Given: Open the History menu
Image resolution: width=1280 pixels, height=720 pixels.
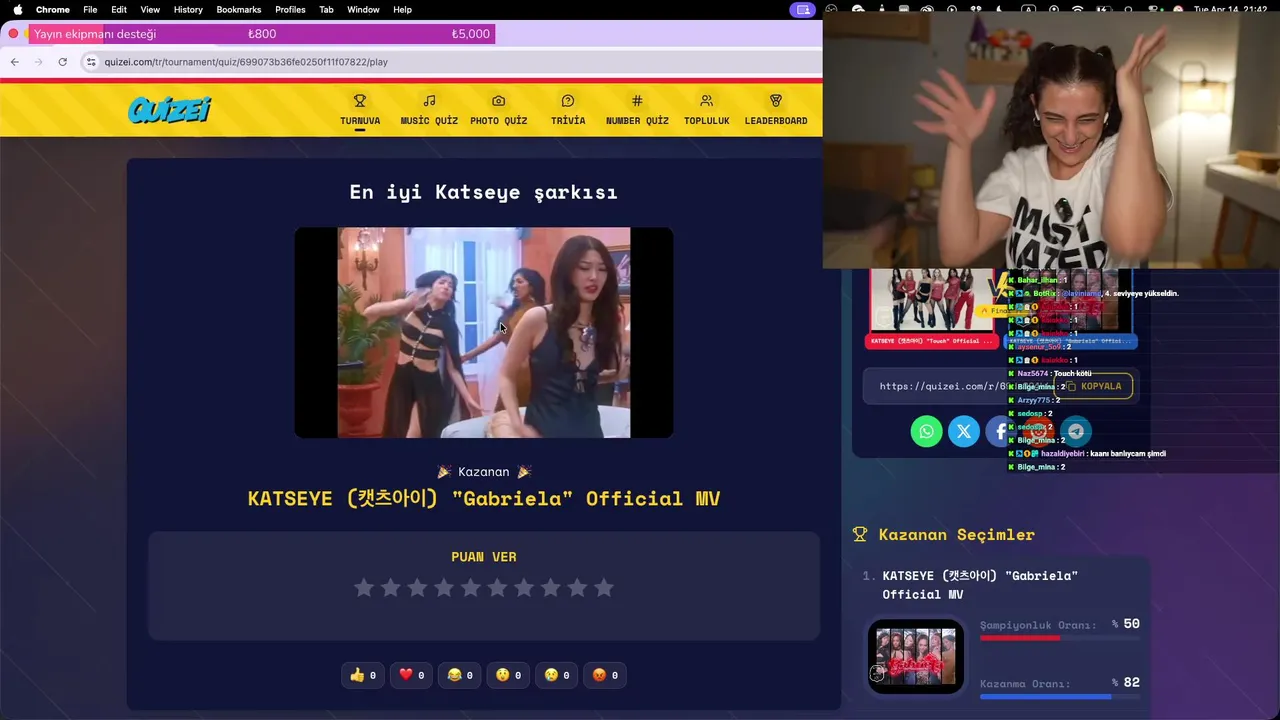Looking at the screenshot, I should pos(188,9).
